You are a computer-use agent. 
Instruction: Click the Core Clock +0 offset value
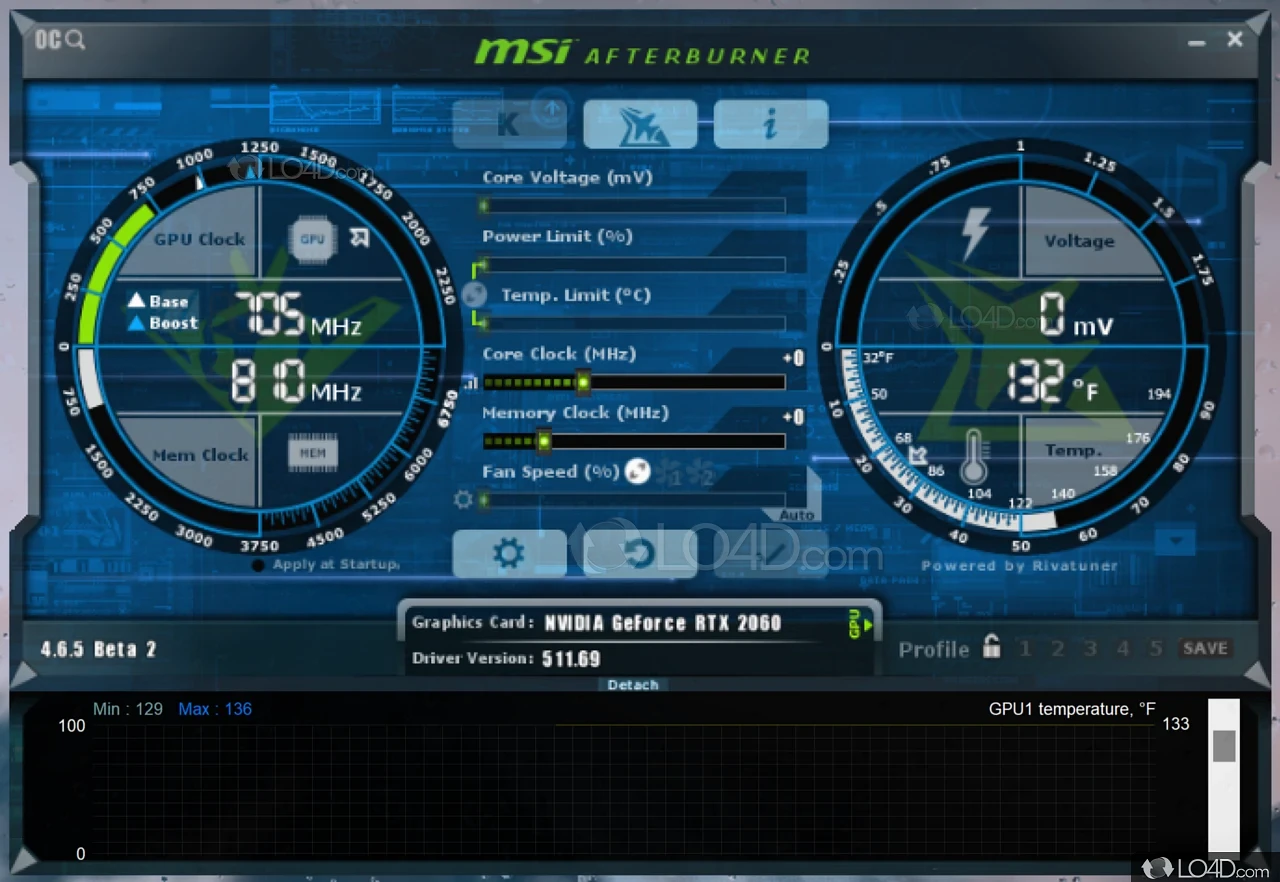coord(793,358)
